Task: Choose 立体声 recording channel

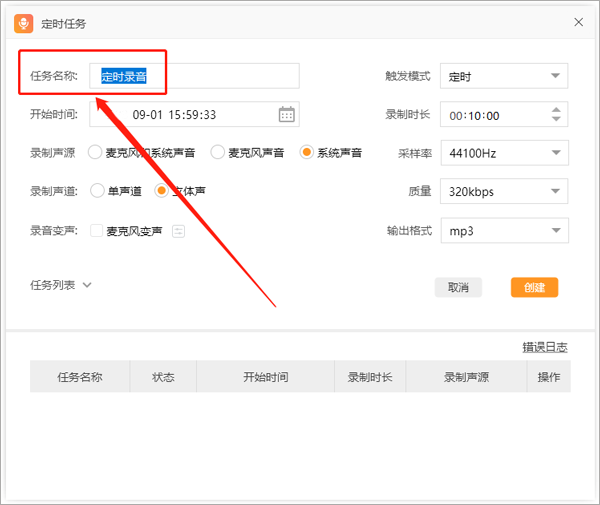Action: tap(161, 191)
